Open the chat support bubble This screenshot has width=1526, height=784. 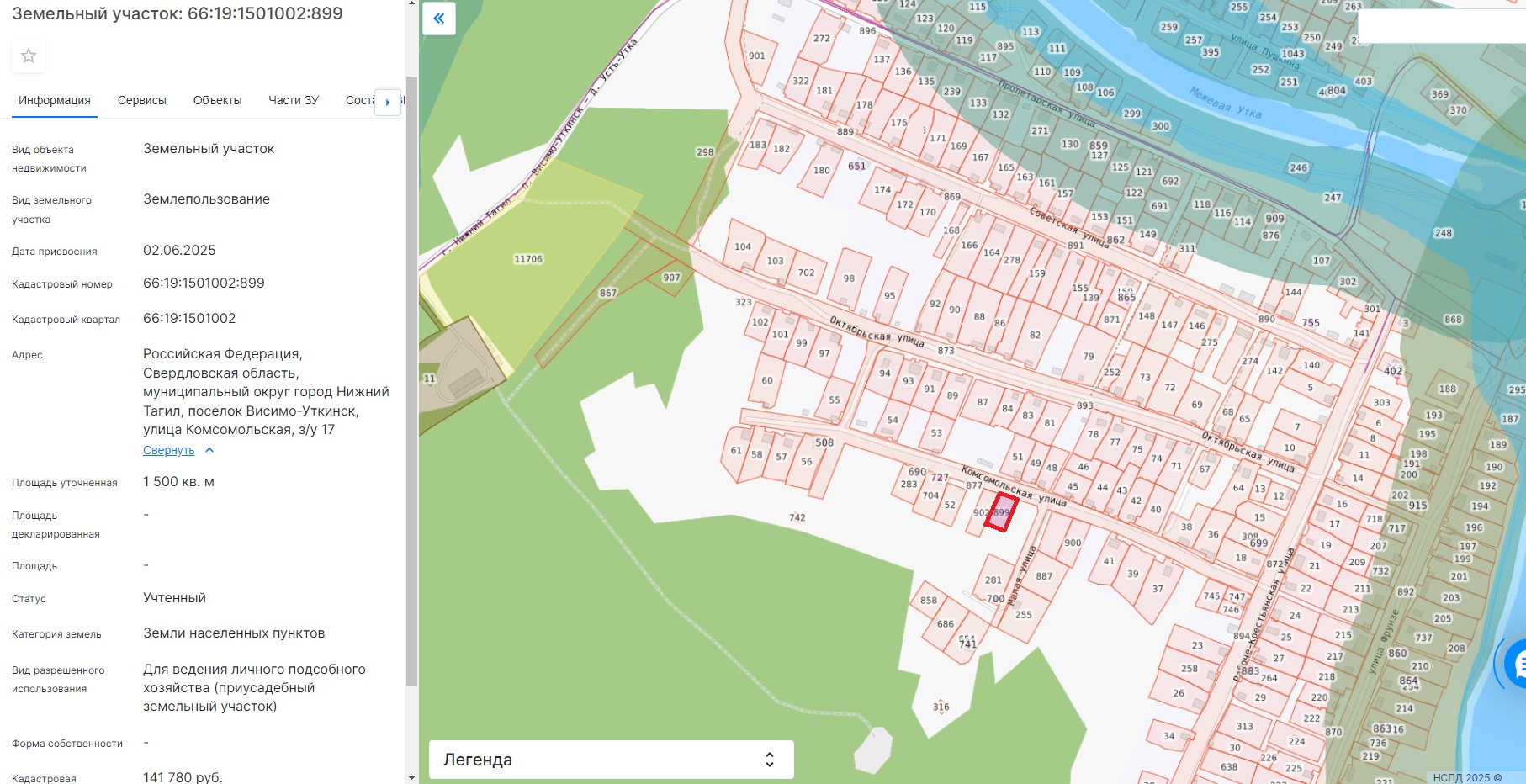pos(1517,664)
